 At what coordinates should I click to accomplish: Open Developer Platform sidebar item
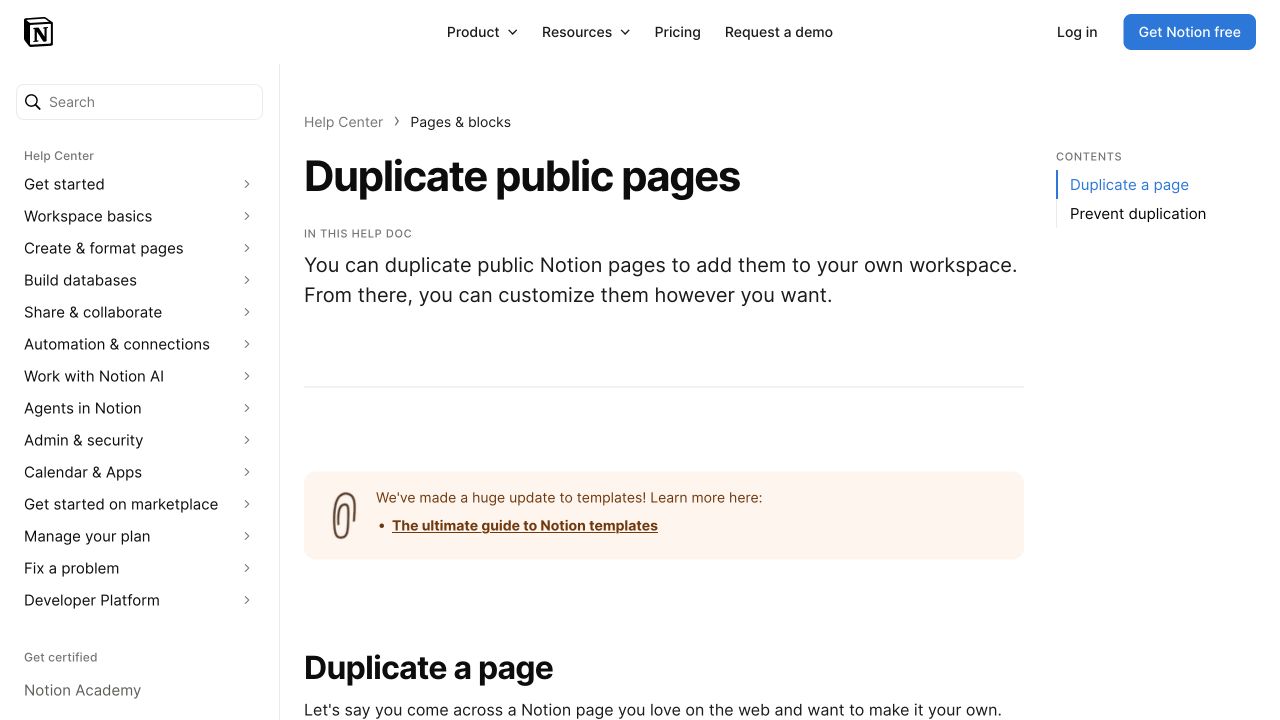[x=92, y=600]
